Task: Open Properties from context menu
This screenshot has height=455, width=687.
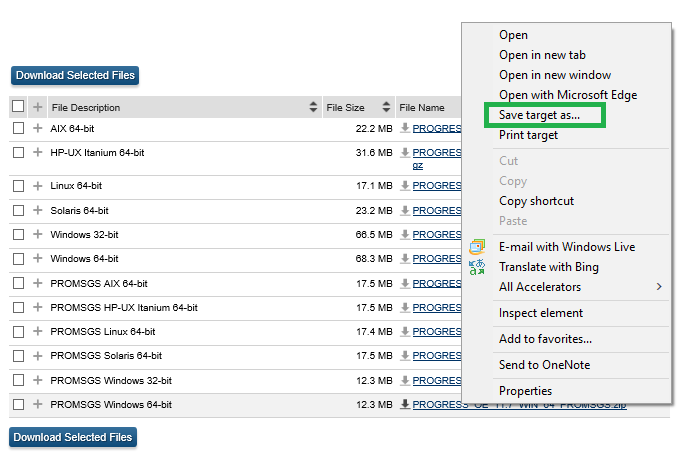Action: coord(525,391)
